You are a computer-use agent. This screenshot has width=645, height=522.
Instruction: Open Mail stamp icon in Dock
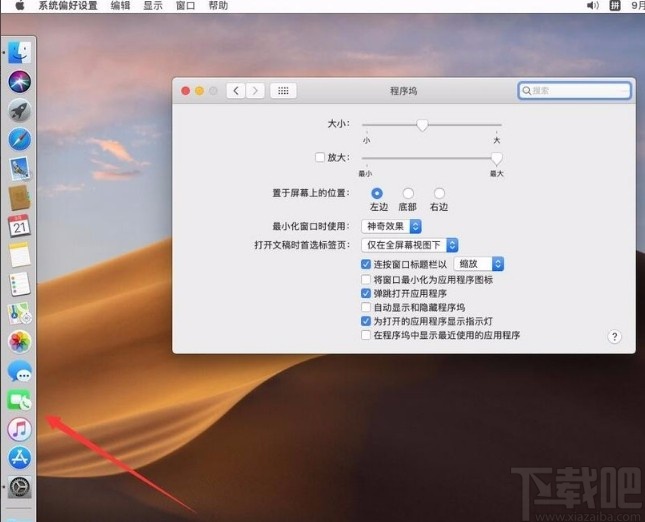coord(19,168)
